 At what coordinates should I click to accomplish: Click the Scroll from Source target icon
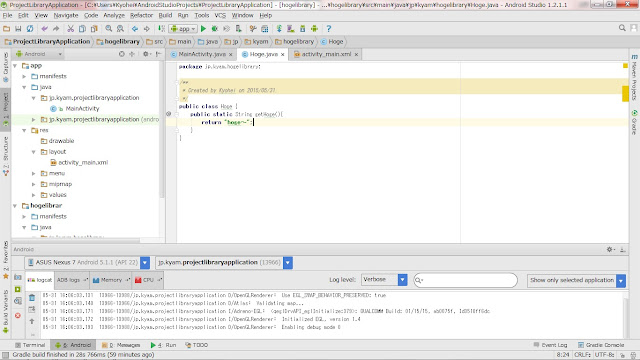(x=122, y=54)
